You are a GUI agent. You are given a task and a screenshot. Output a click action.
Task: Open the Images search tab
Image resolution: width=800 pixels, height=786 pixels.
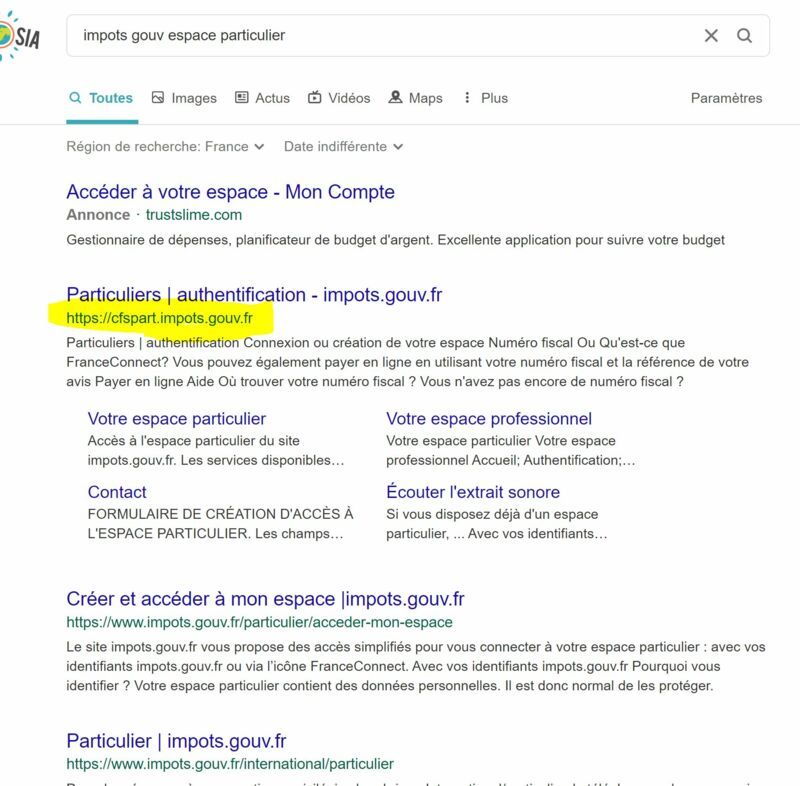[184, 98]
